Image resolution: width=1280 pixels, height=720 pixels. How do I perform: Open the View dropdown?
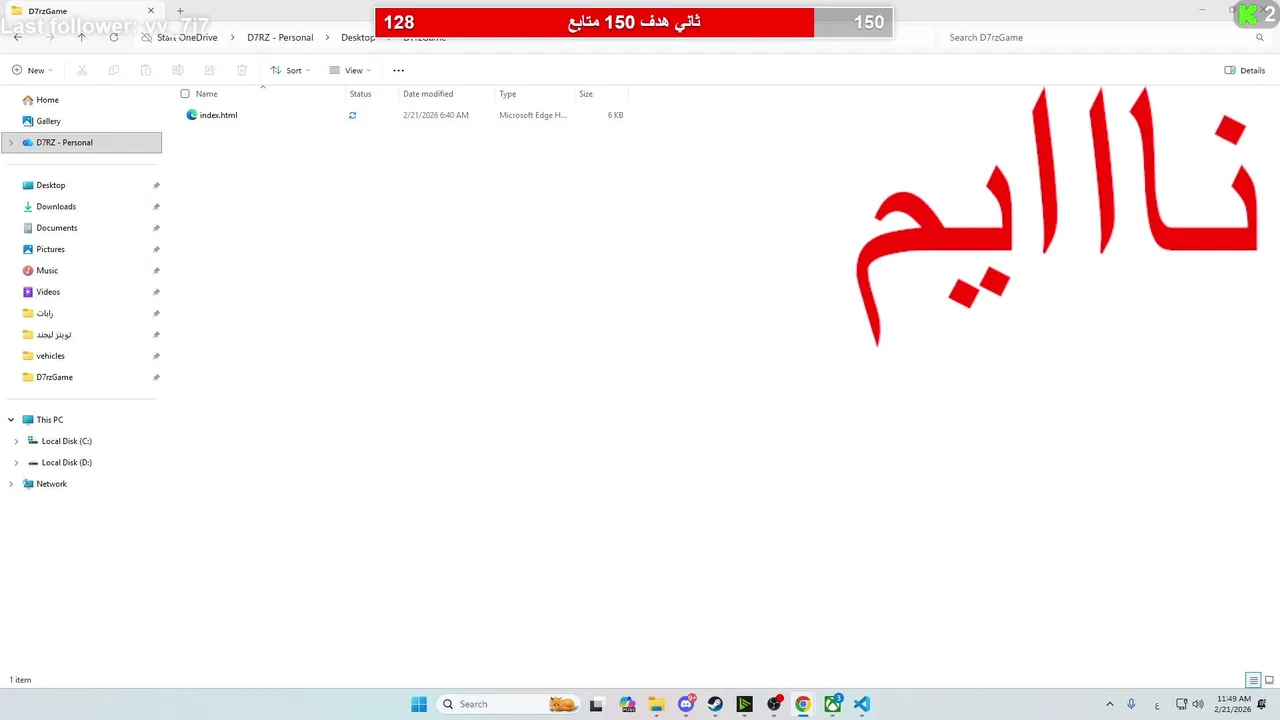click(349, 70)
